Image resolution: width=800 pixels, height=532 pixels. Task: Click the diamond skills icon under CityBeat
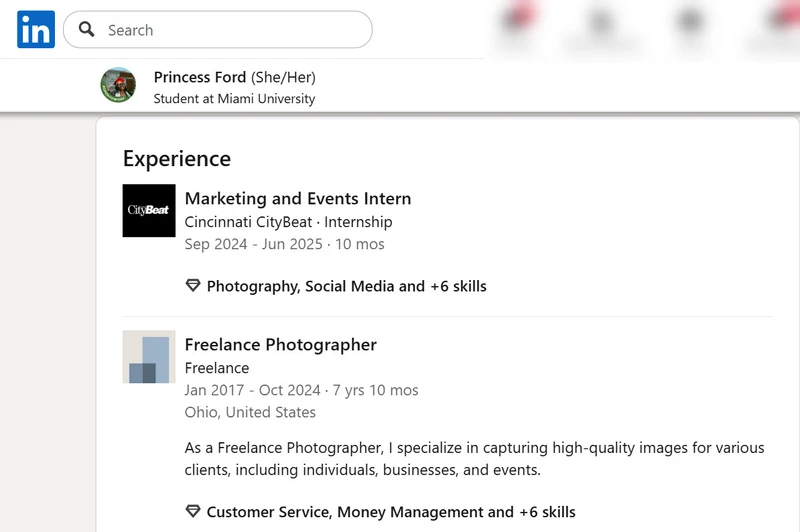(193, 285)
